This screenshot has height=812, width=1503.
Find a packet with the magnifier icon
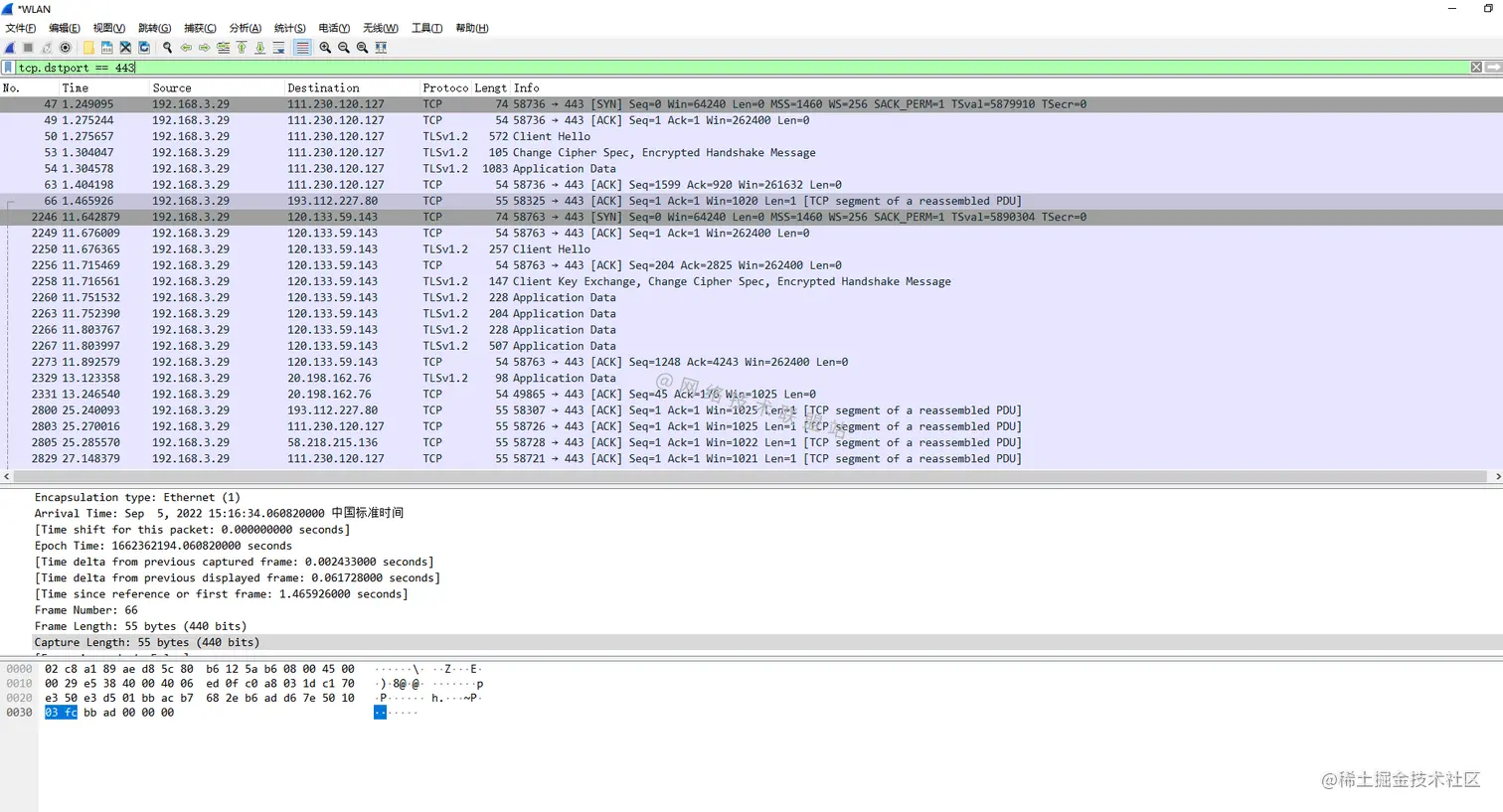pos(167,48)
